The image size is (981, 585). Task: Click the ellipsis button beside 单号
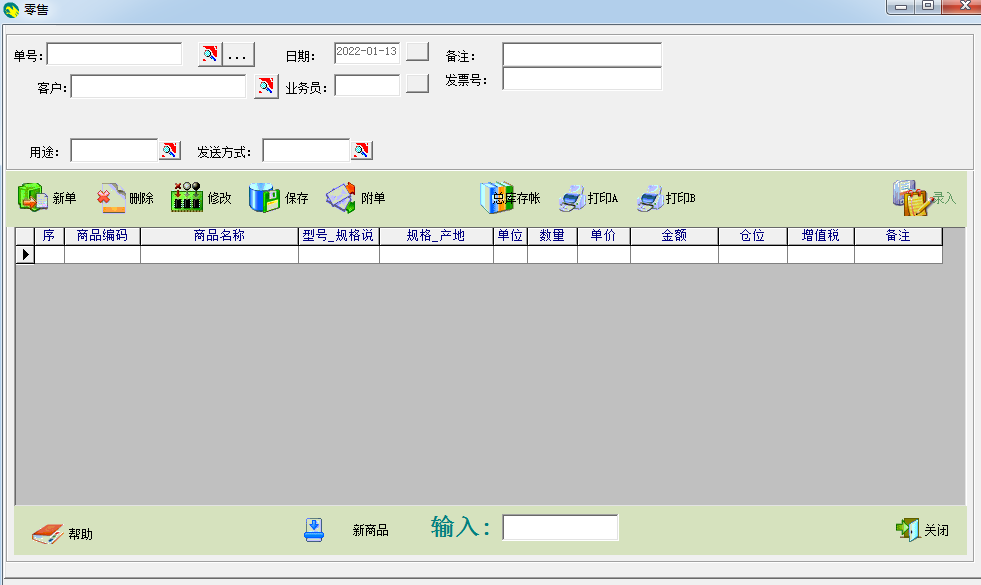tap(238, 54)
